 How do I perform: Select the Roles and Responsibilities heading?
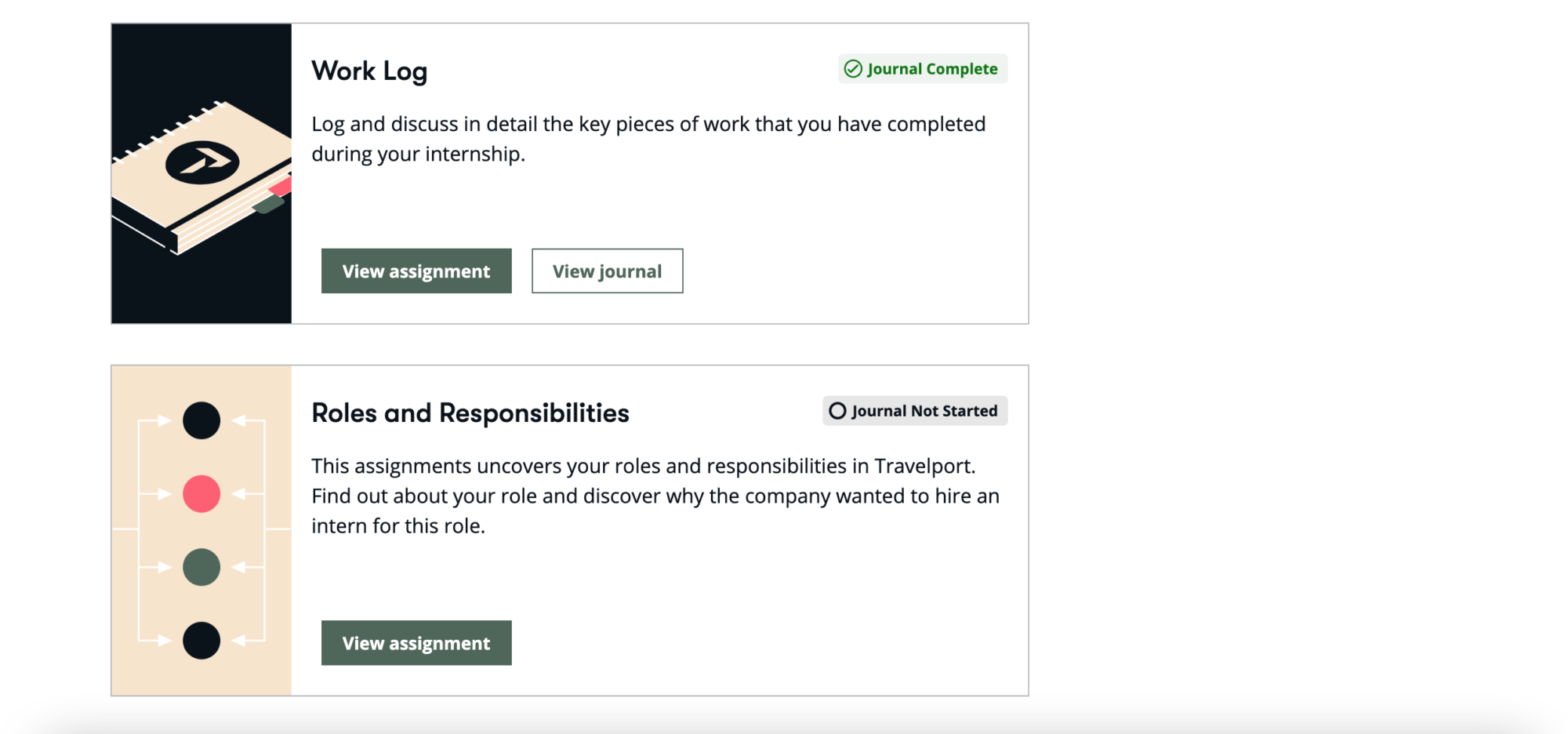coord(470,413)
